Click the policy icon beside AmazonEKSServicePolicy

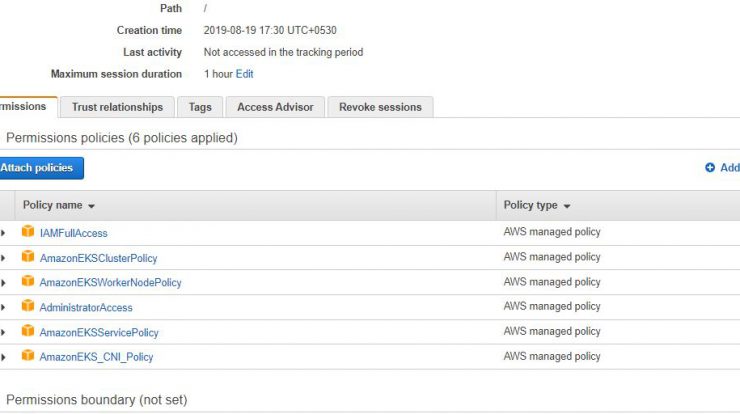[28, 330]
